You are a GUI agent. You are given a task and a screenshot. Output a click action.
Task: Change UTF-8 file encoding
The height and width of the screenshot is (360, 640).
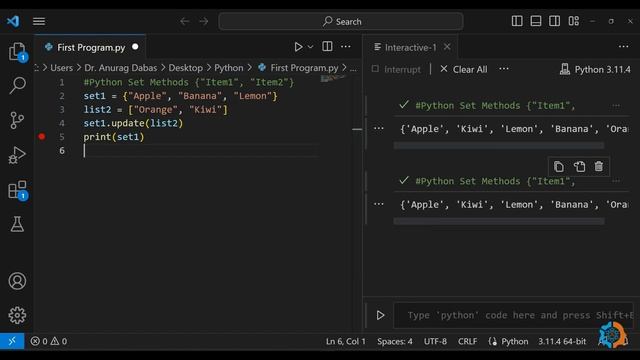click(435, 341)
